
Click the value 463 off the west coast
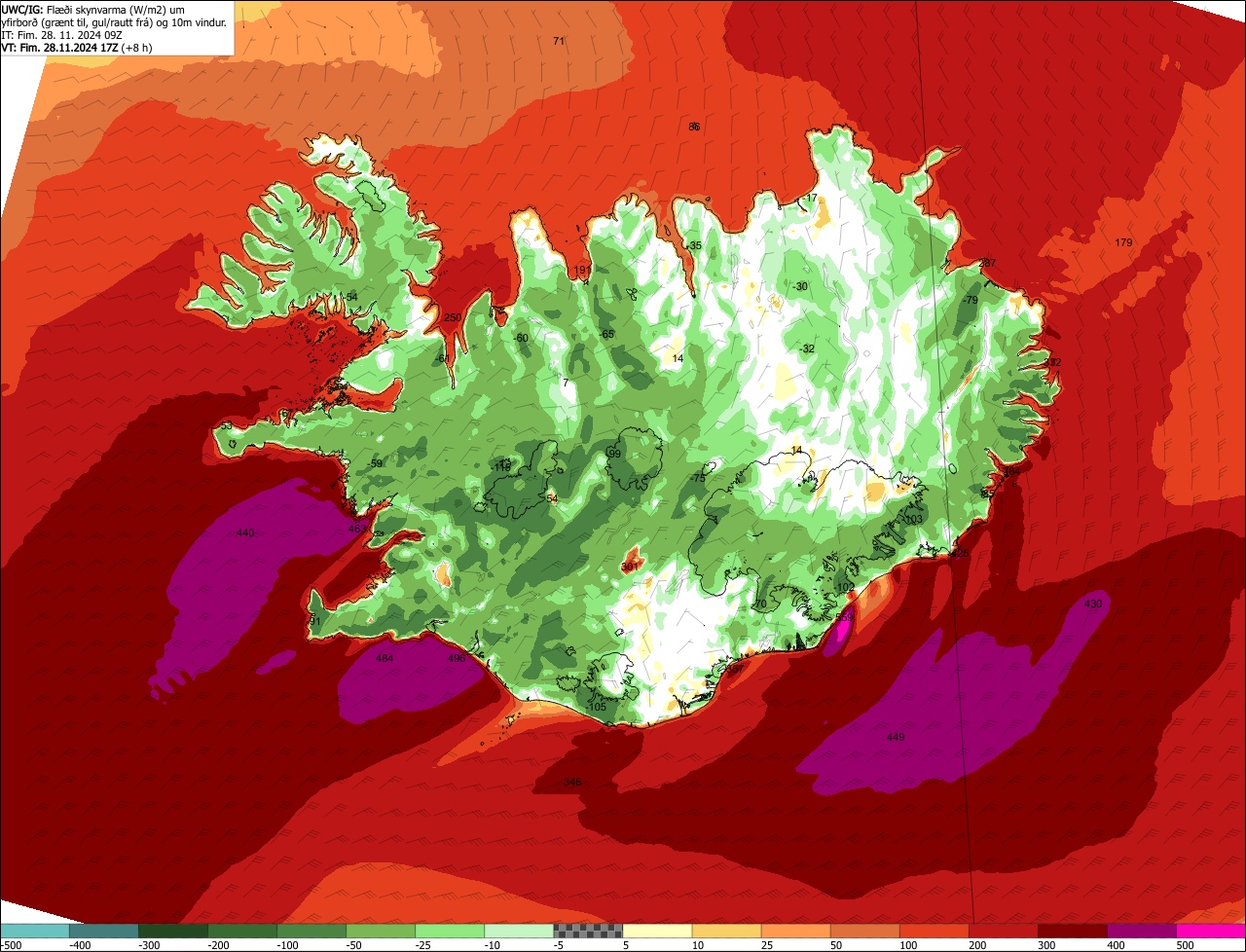[x=357, y=529]
